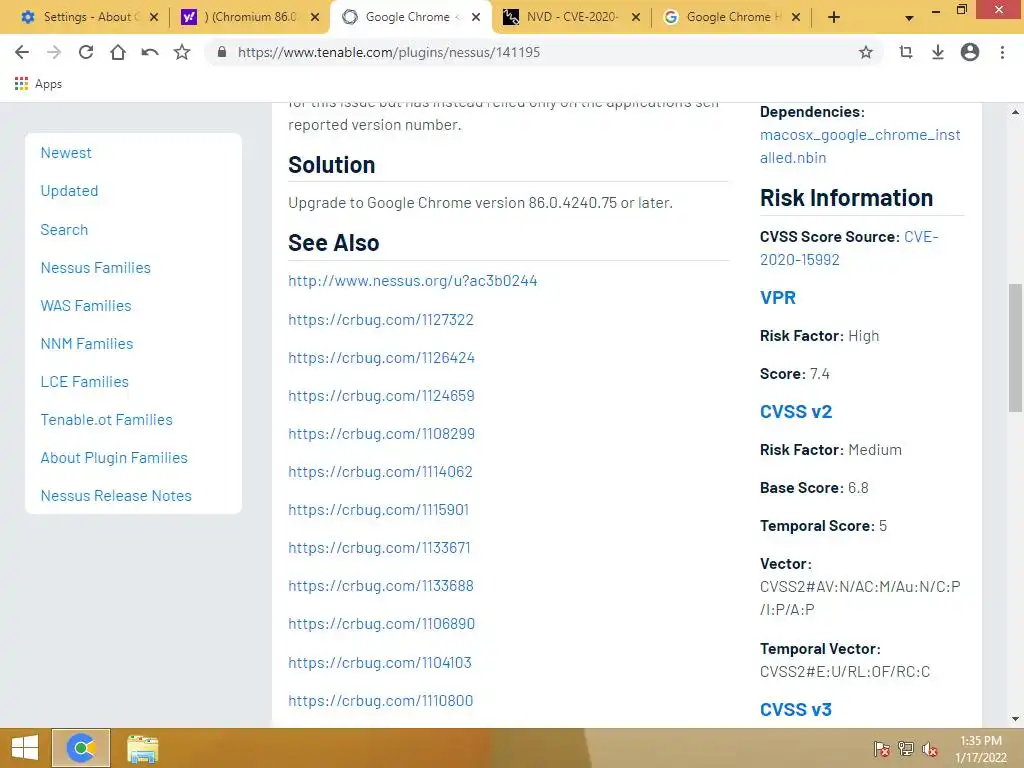Switch to the NVD - CVE-2020 tab

[x=571, y=17]
